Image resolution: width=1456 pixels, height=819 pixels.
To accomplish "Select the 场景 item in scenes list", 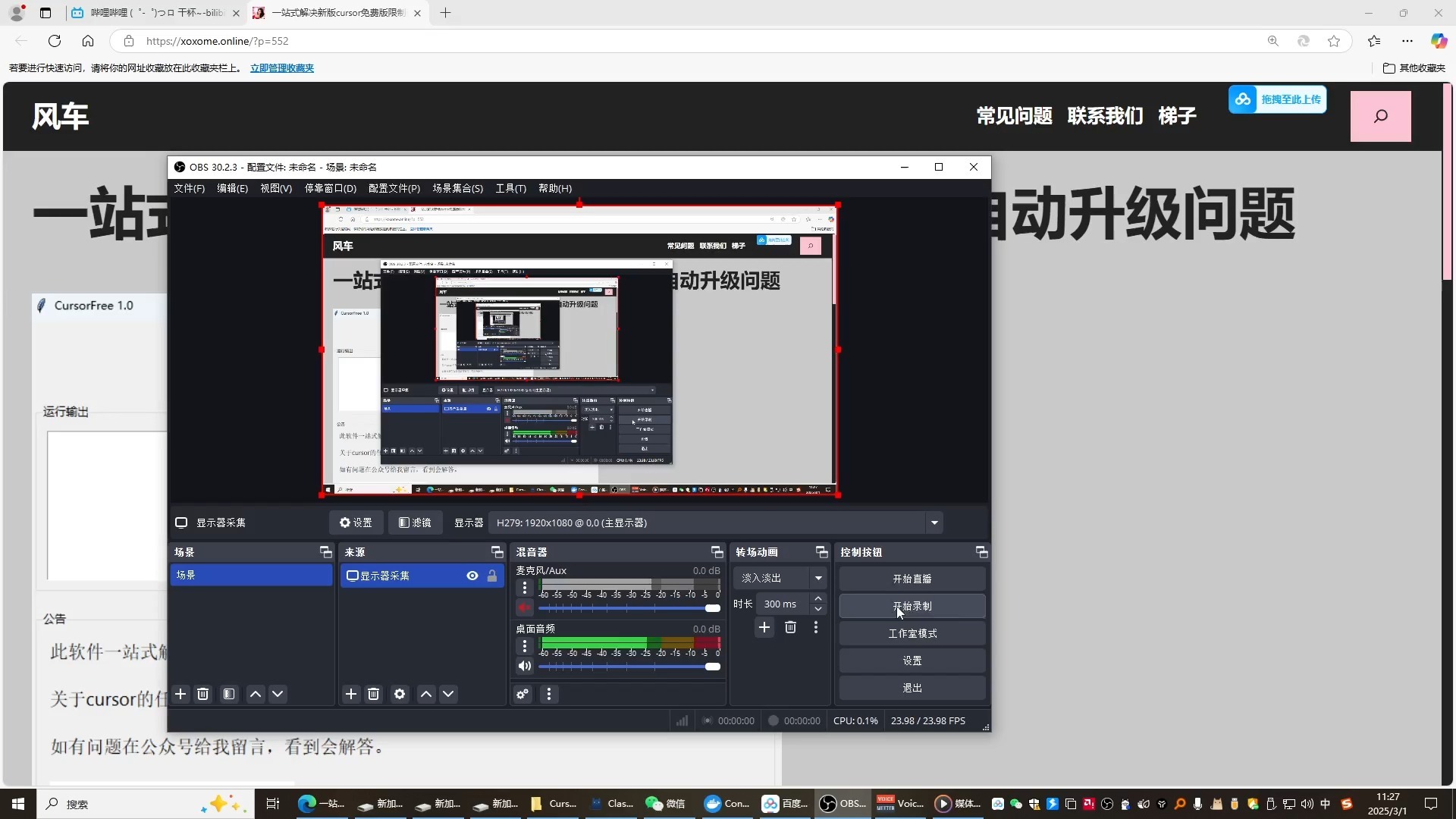I will pyautogui.click(x=251, y=575).
